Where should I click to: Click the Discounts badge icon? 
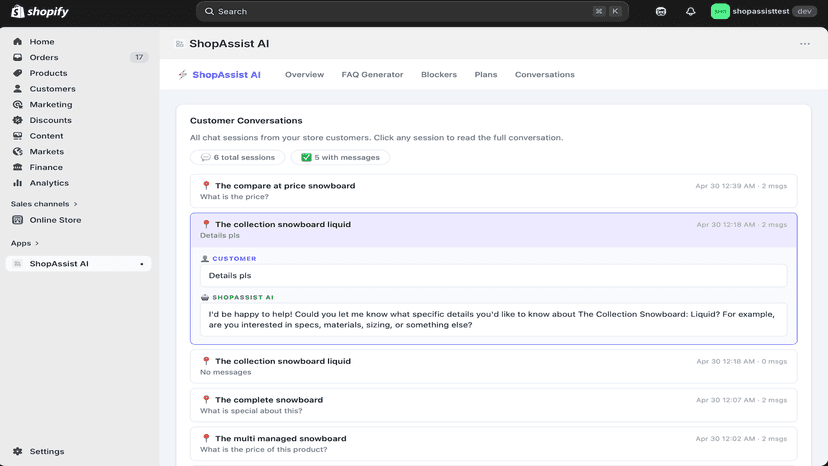click(17, 120)
